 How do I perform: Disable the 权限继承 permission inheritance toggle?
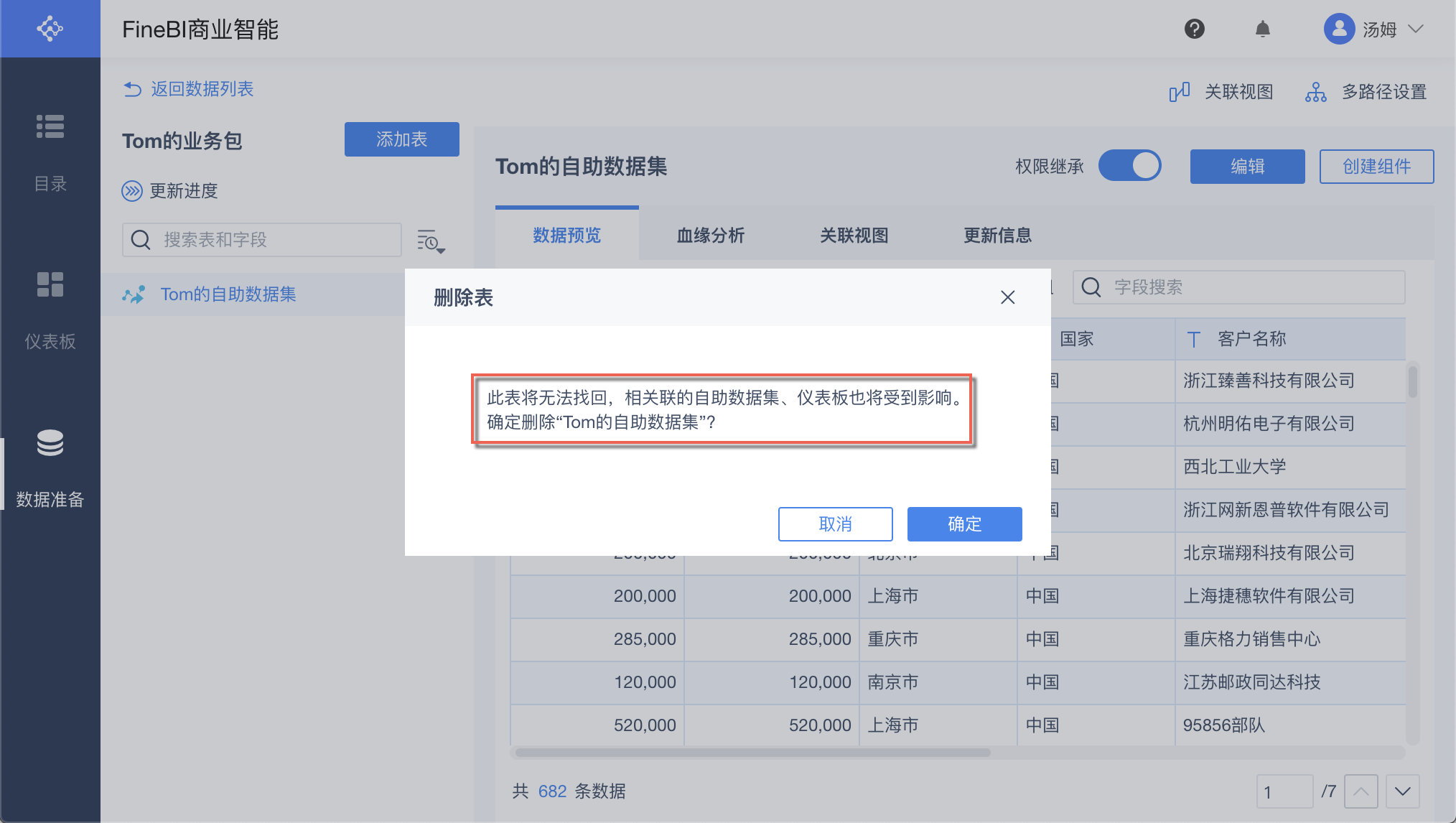point(1130,165)
